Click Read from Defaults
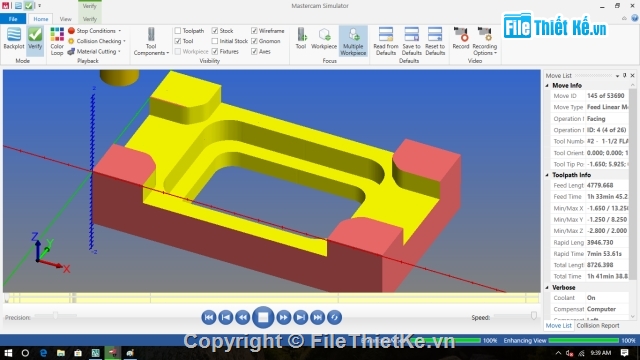 pos(386,41)
